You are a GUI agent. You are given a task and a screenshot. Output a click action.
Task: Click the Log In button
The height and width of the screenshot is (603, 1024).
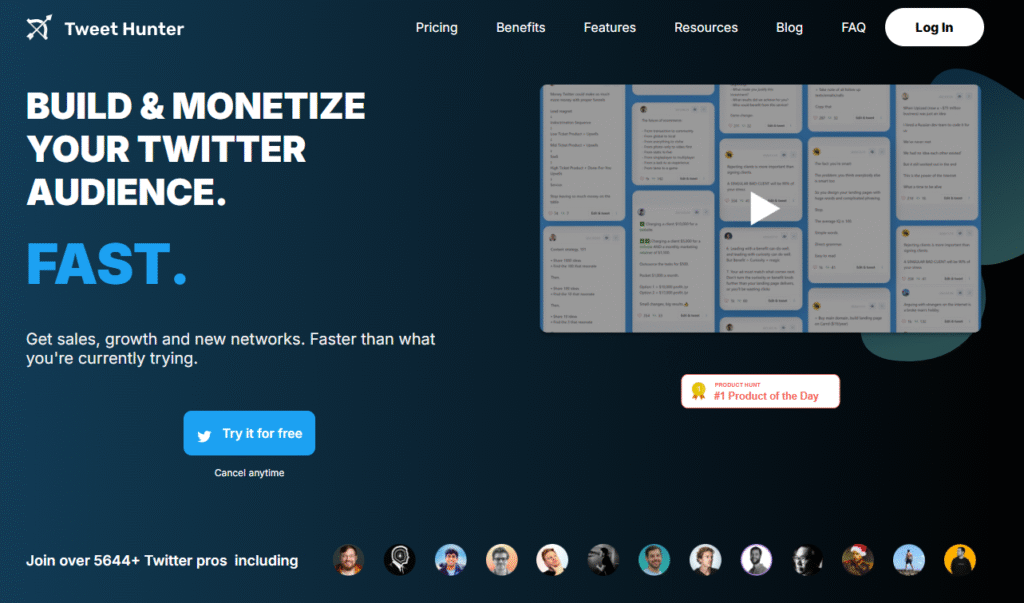934,27
